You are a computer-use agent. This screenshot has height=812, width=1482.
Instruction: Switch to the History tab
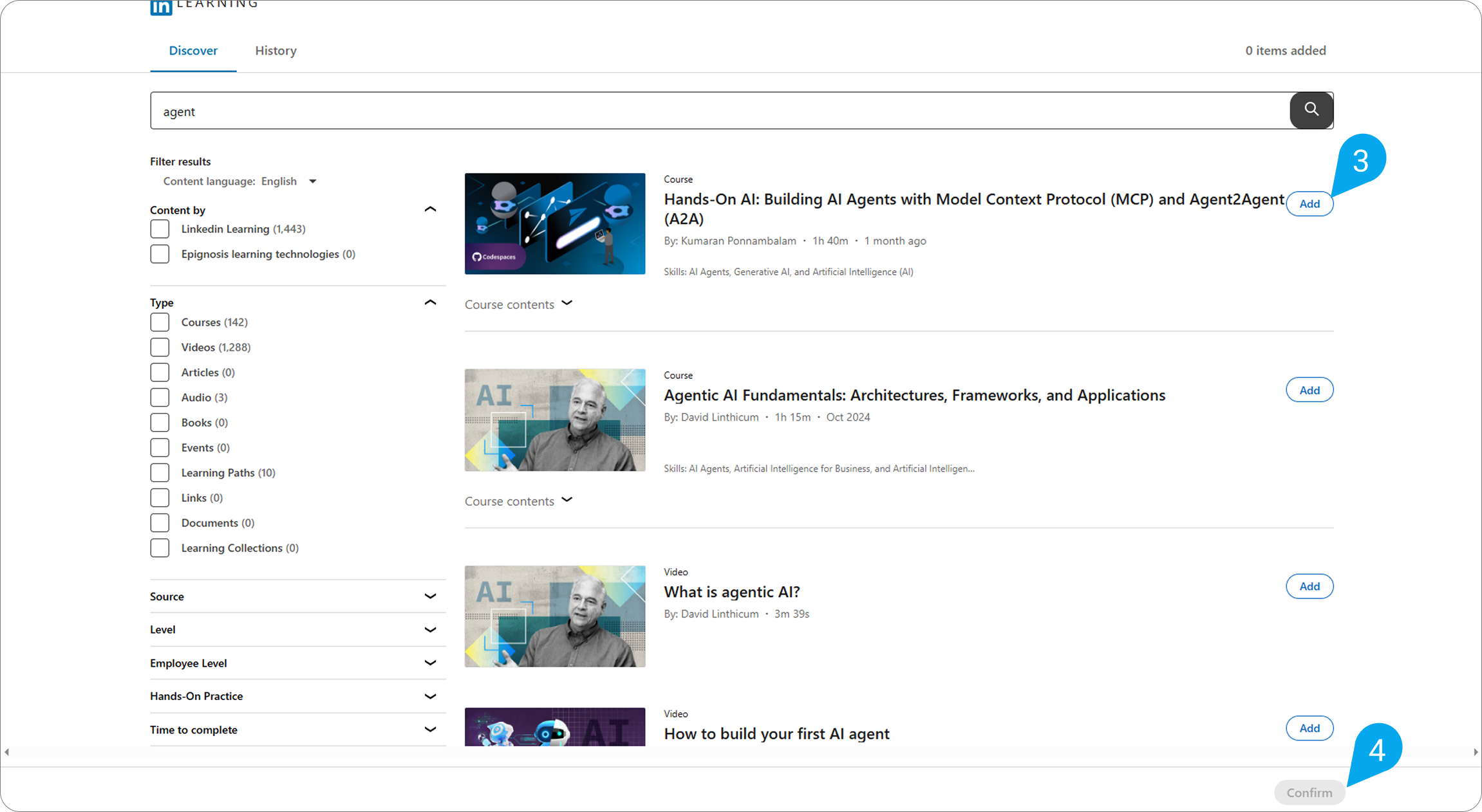click(276, 51)
